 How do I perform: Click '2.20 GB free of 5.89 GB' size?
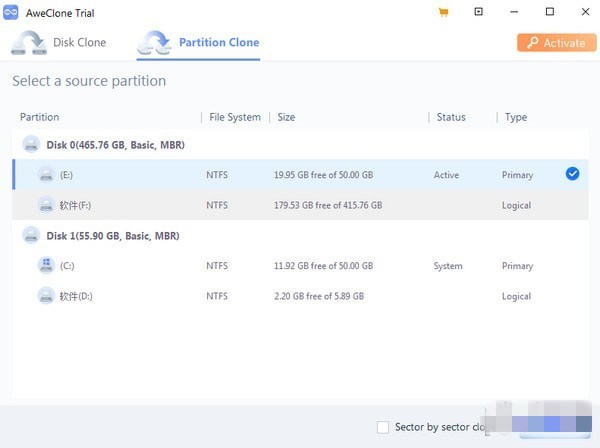[319, 296]
